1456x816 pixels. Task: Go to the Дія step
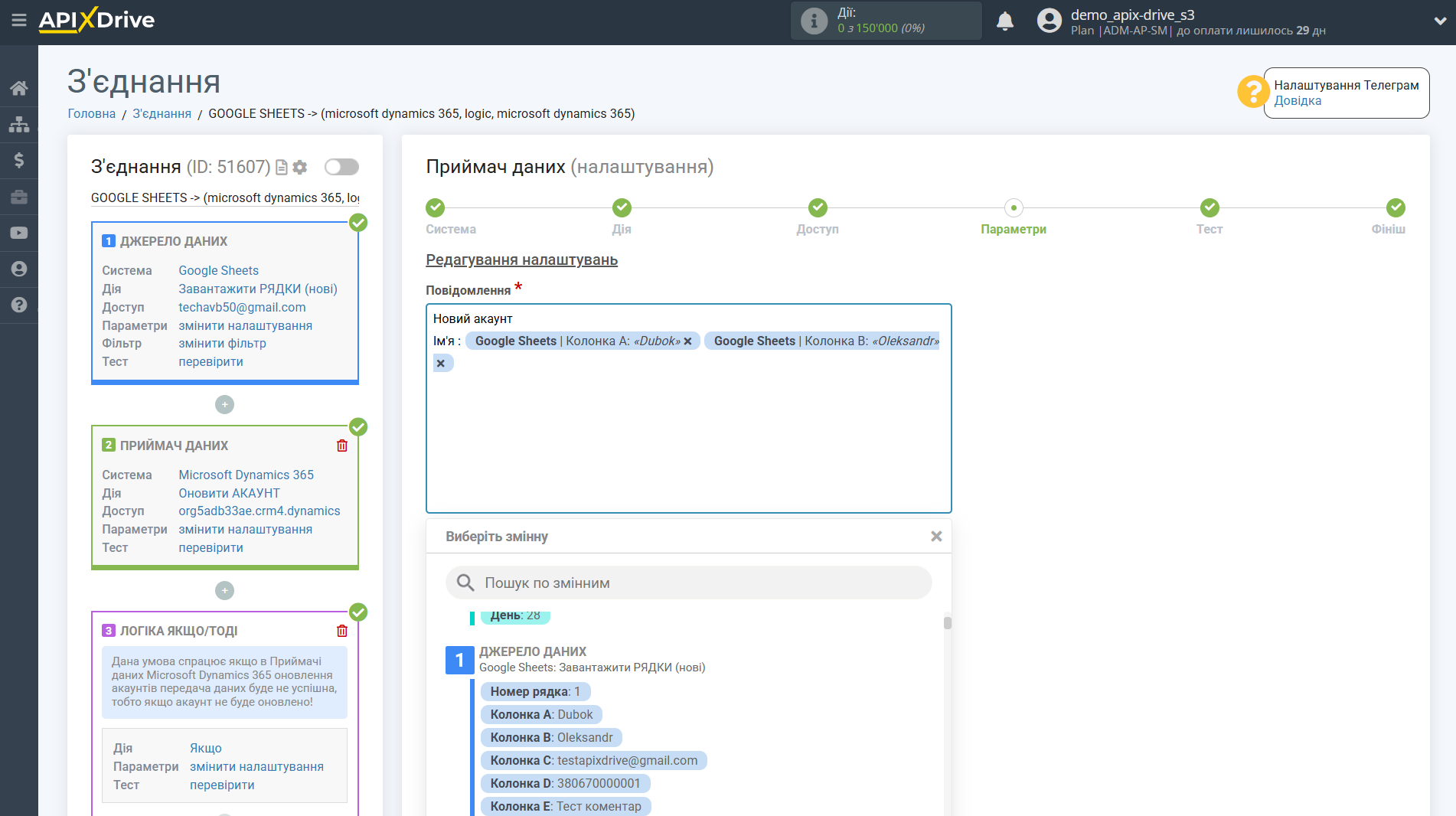pyautogui.click(x=622, y=207)
